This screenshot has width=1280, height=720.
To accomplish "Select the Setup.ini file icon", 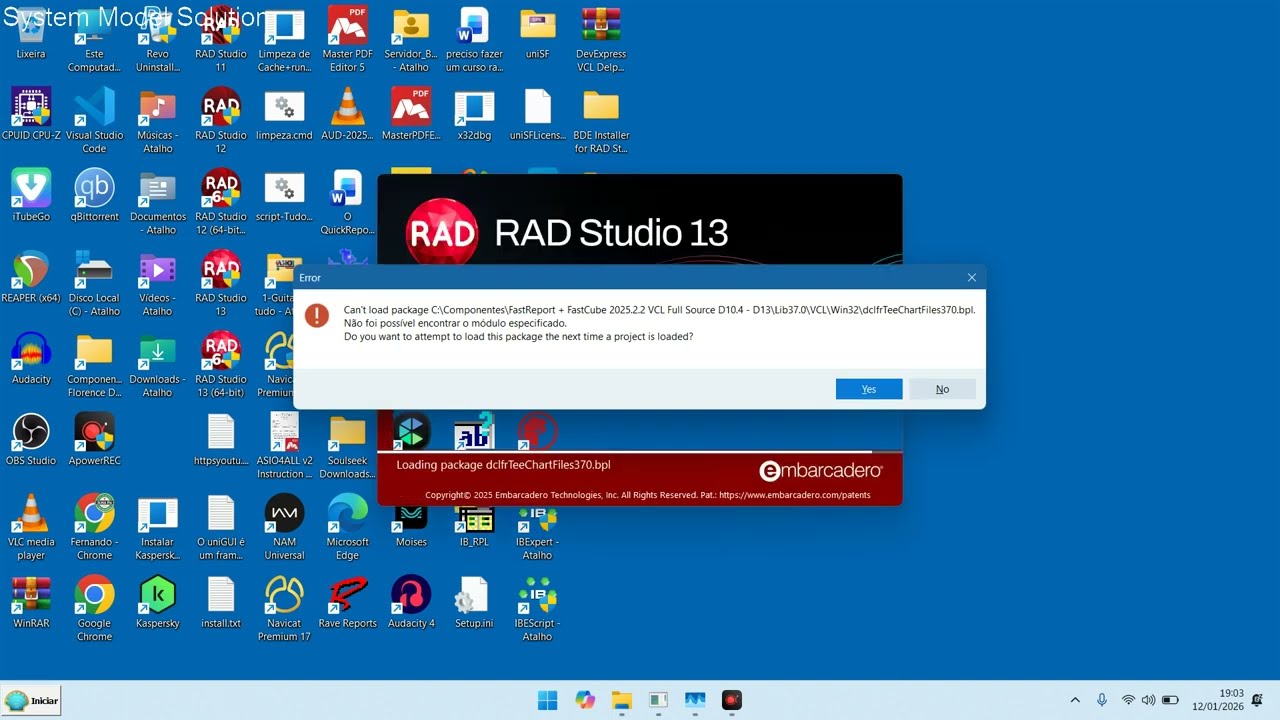I will click(x=474, y=601).
